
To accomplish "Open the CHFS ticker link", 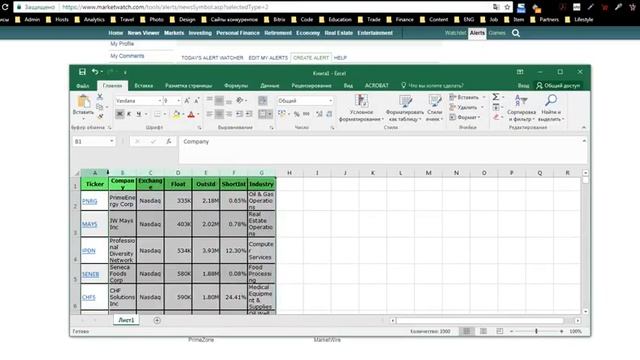I will coord(89,297).
